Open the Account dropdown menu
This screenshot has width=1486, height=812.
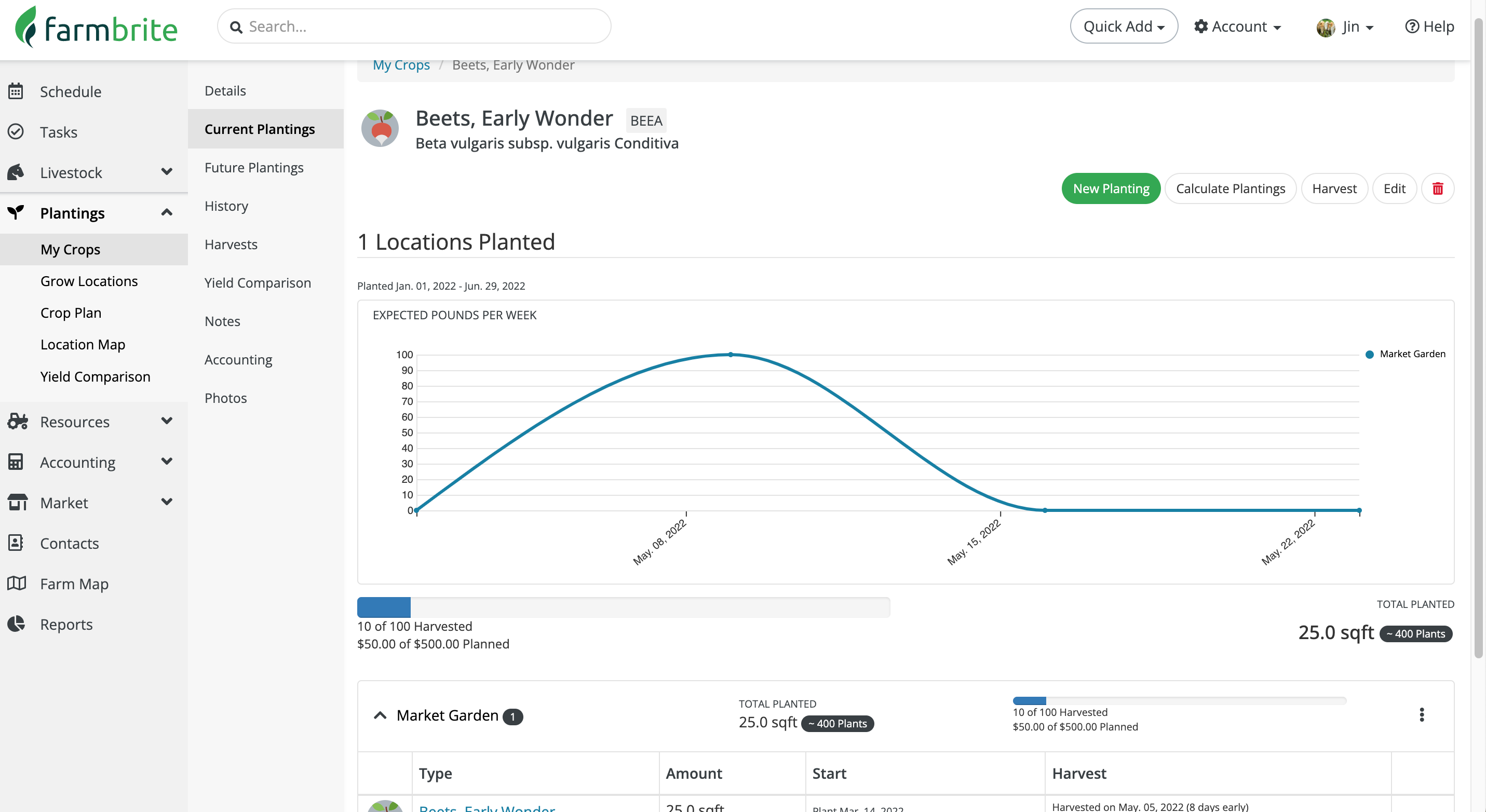(1237, 26)
